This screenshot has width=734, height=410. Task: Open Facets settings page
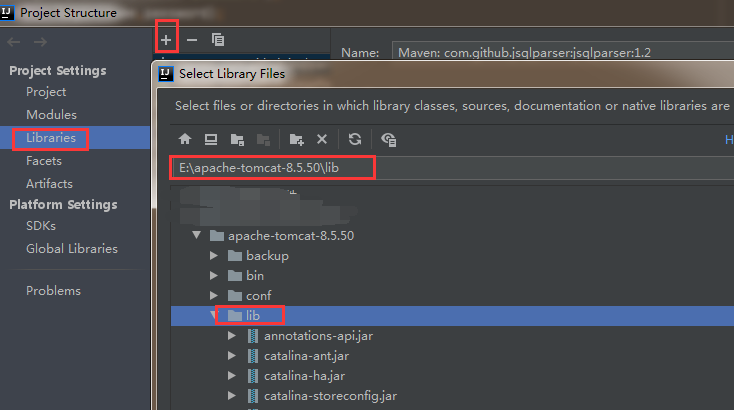44,161
